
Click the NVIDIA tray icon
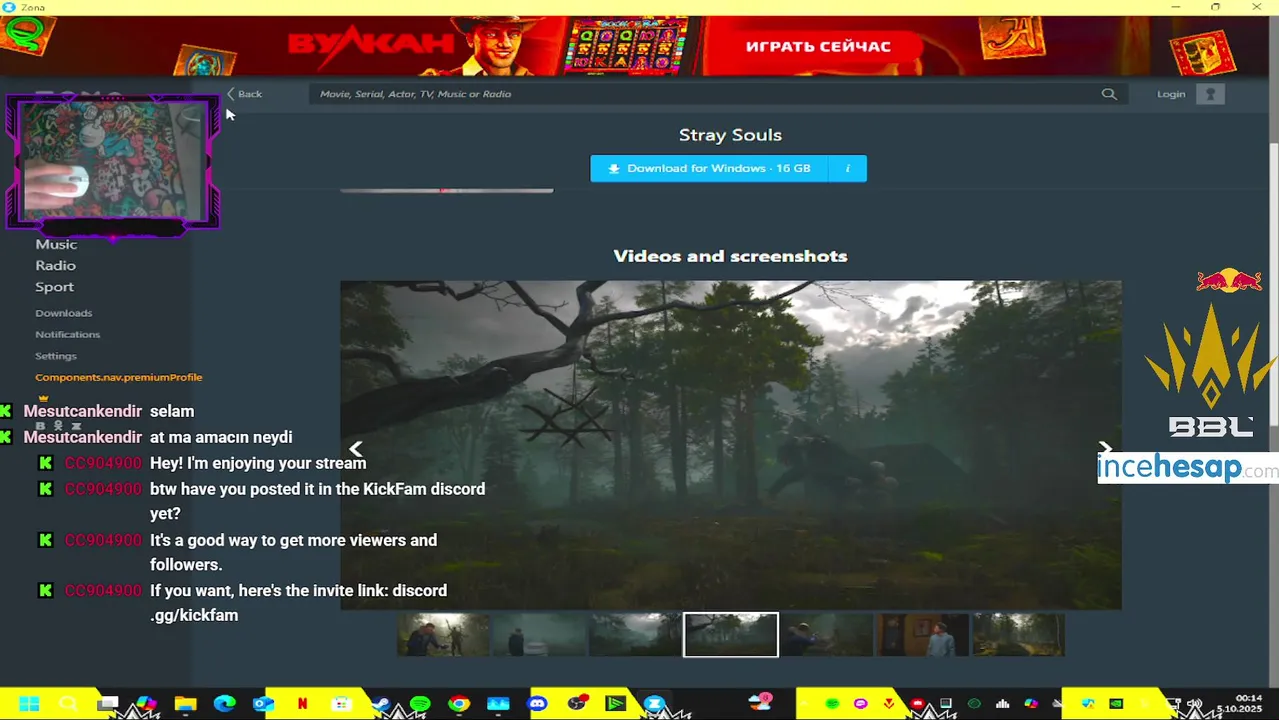[1116, 703]
